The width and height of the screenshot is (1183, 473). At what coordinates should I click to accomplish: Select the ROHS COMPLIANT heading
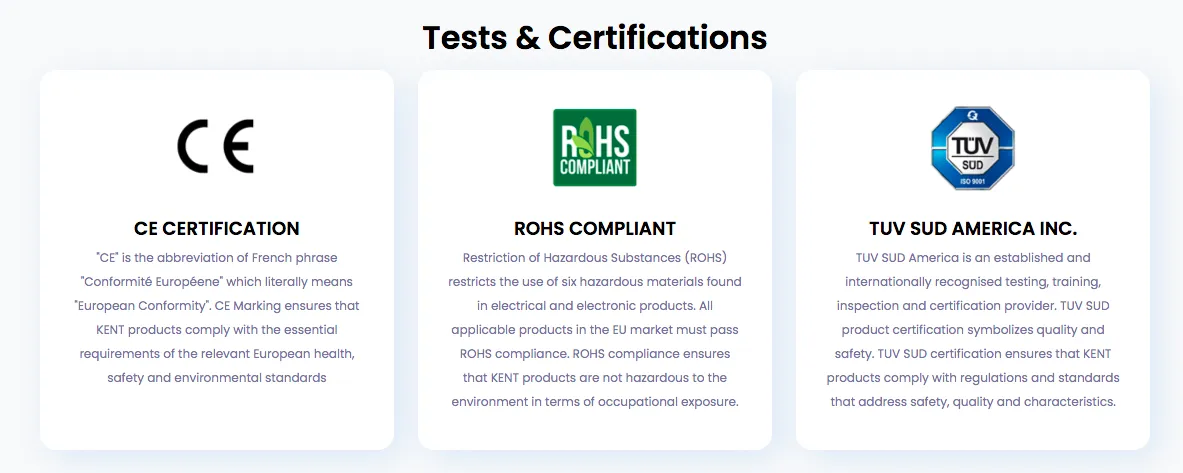[x=595, y=228]
